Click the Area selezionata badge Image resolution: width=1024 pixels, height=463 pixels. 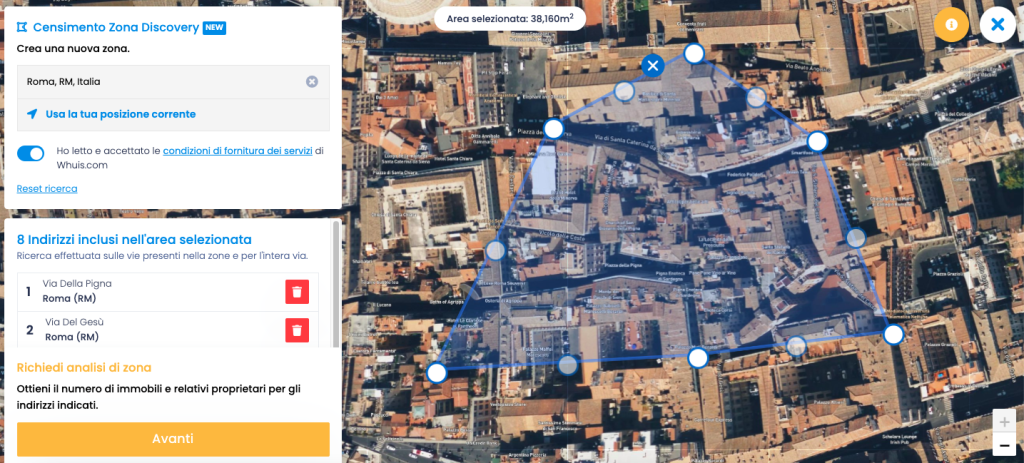(x=510, y=18)
